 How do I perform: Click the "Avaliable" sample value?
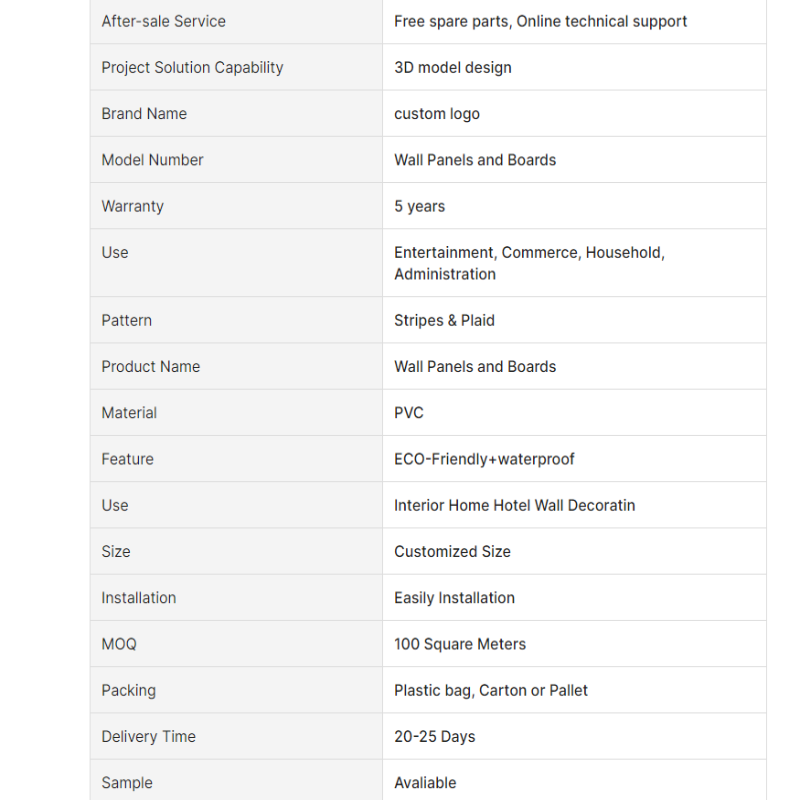pyautogui.click(x=425, y=782)
